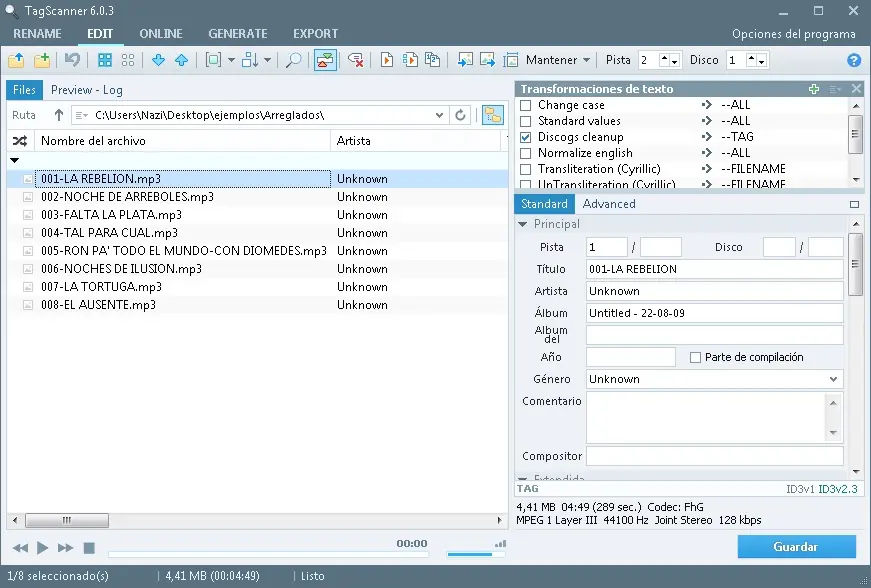This screenshot has width=871, height=588.
Task: Refresh the folder with the reload icon
Action: click(x=460, y=115)
